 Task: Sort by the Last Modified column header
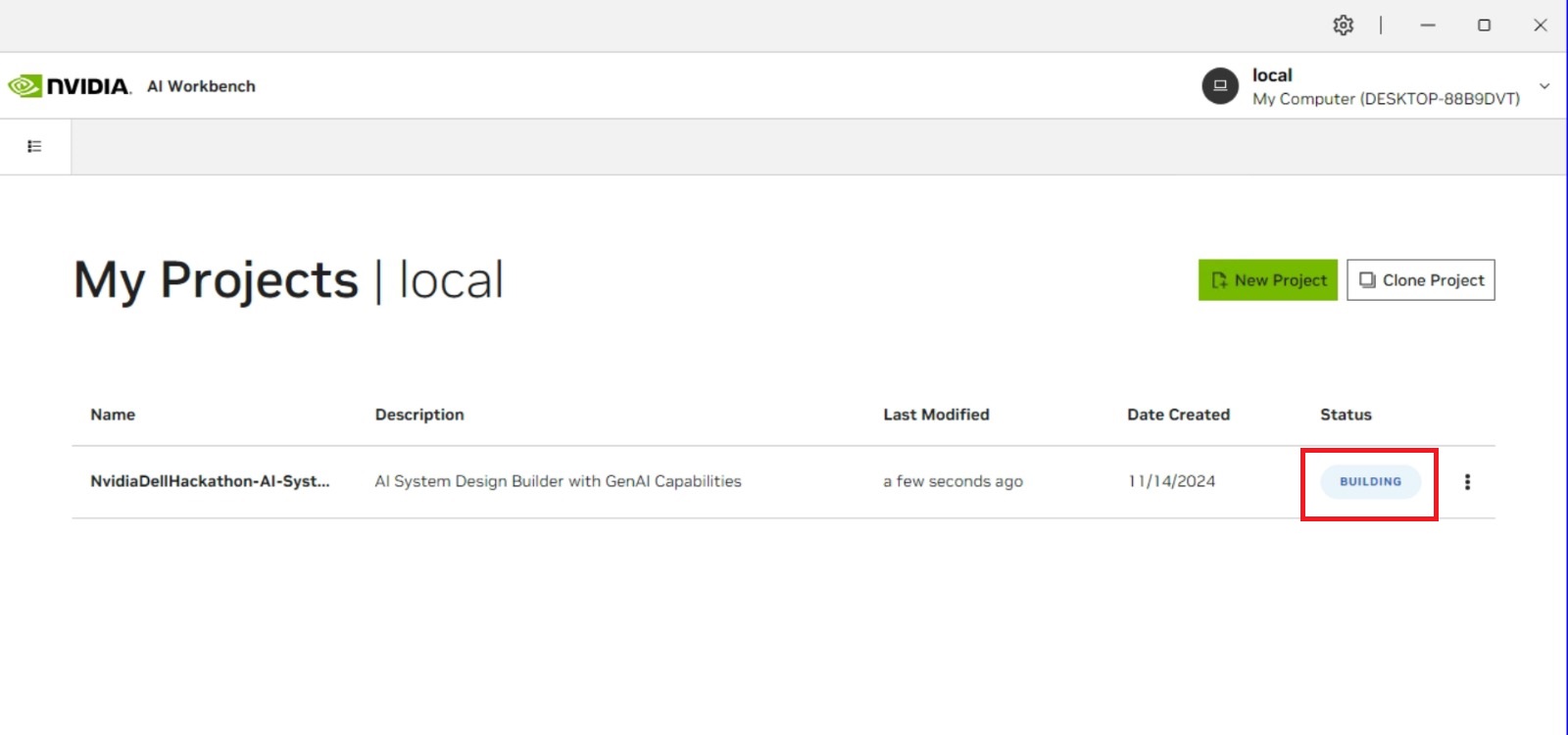point(936,415)
